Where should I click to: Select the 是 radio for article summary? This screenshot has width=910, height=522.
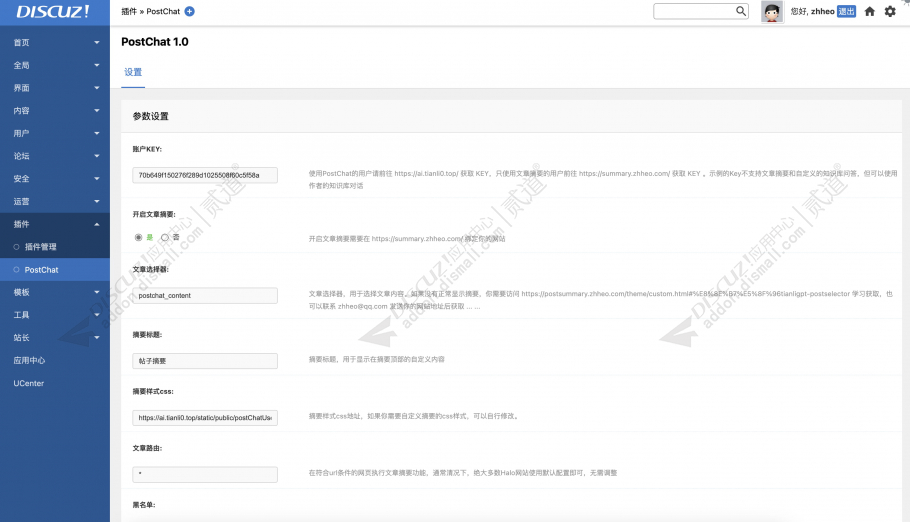[138, 237]
